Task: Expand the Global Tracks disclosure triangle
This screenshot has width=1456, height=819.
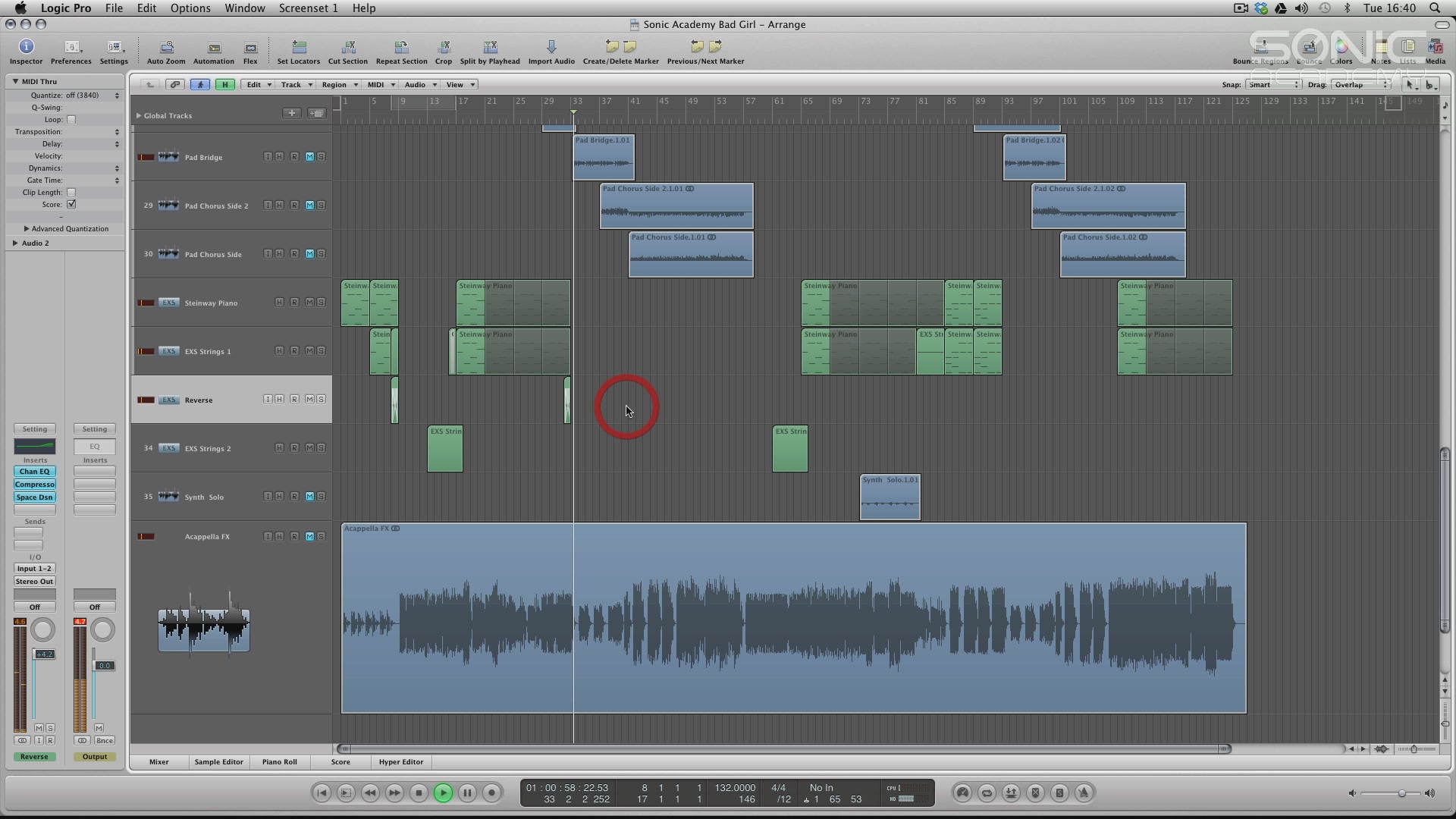Action: pos(139,116)
